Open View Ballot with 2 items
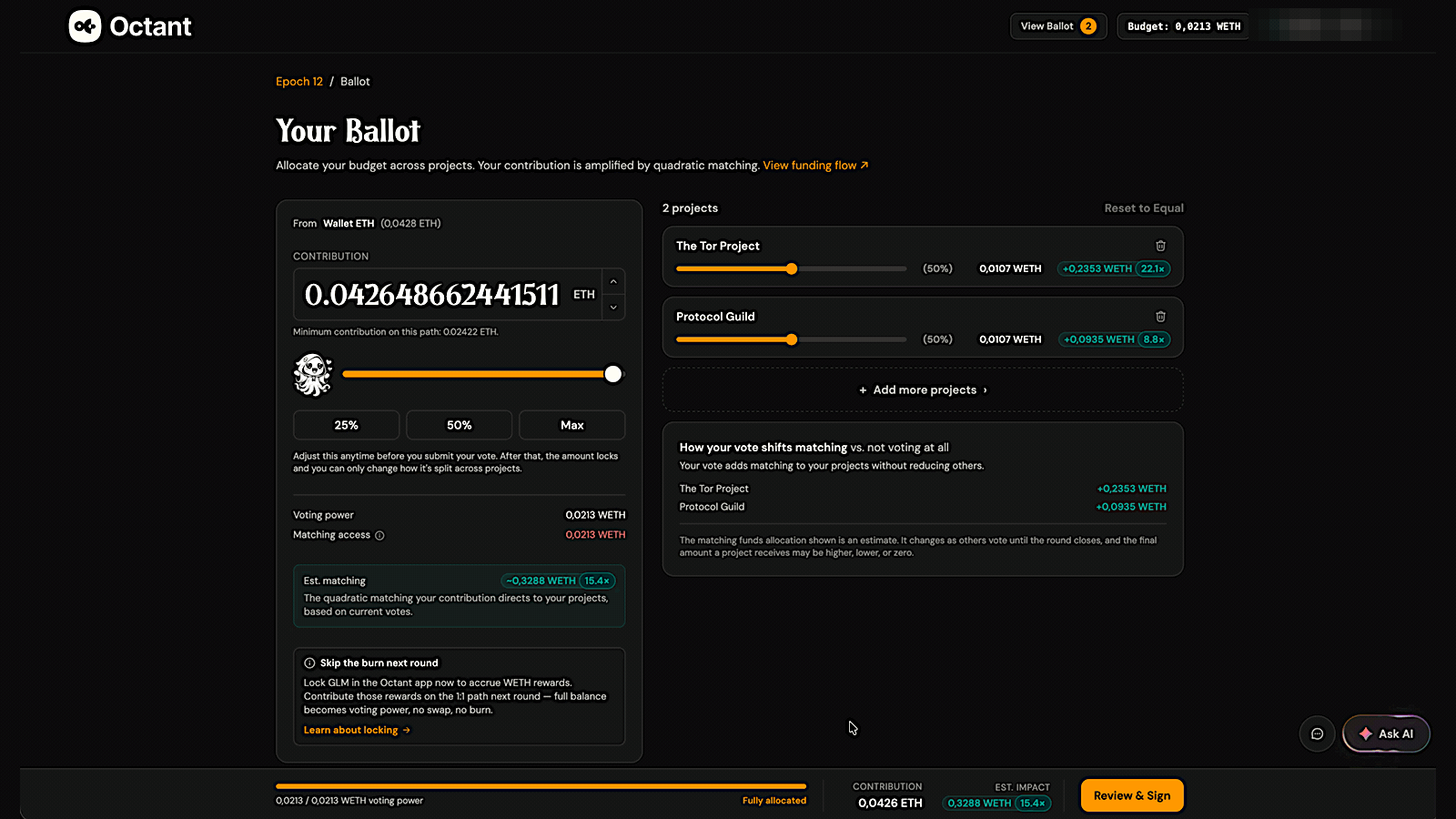The height and width of the screenshot is (819, 1456). [1058, 26]
